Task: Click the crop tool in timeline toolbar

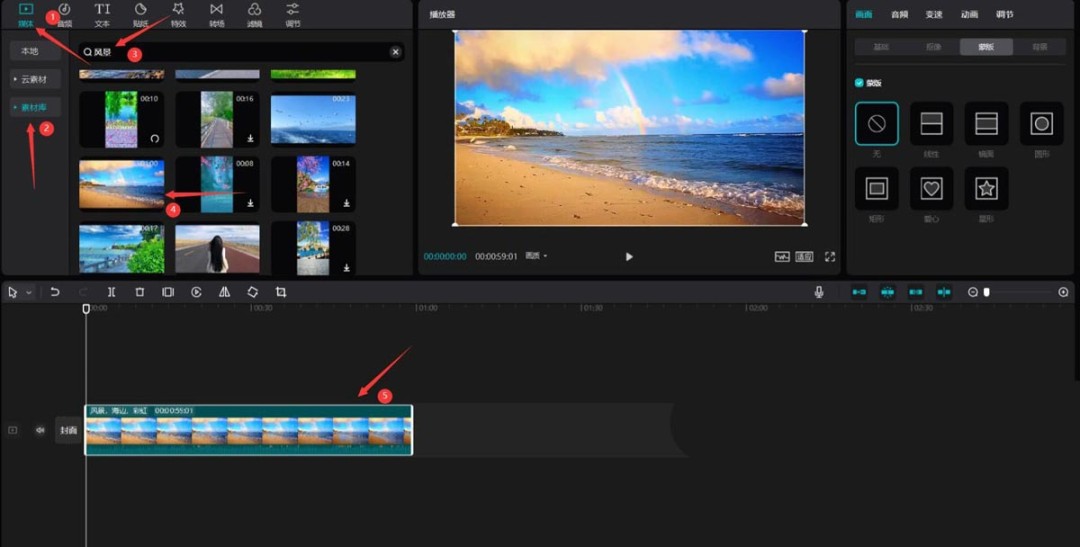Action: (x=281, y=292)
